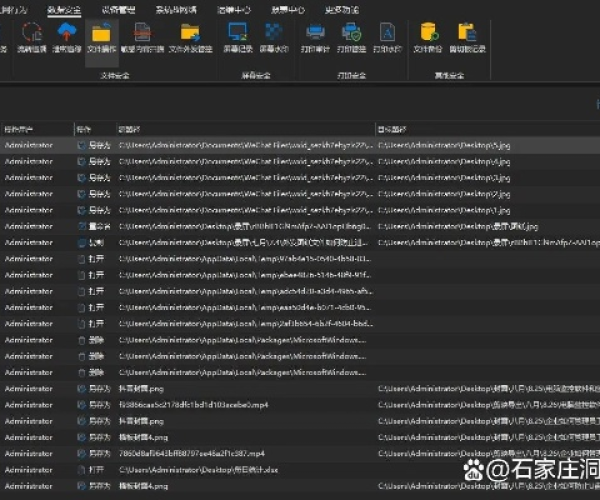The height and width of the screenshot is (500, 600).
Task: Open the circular-arrow trace icon in ribbon
Action: (x=32, y=32)
